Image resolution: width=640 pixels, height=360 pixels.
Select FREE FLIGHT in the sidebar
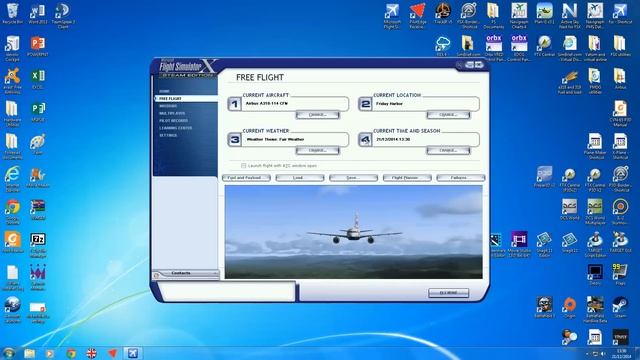click(170, 98)
